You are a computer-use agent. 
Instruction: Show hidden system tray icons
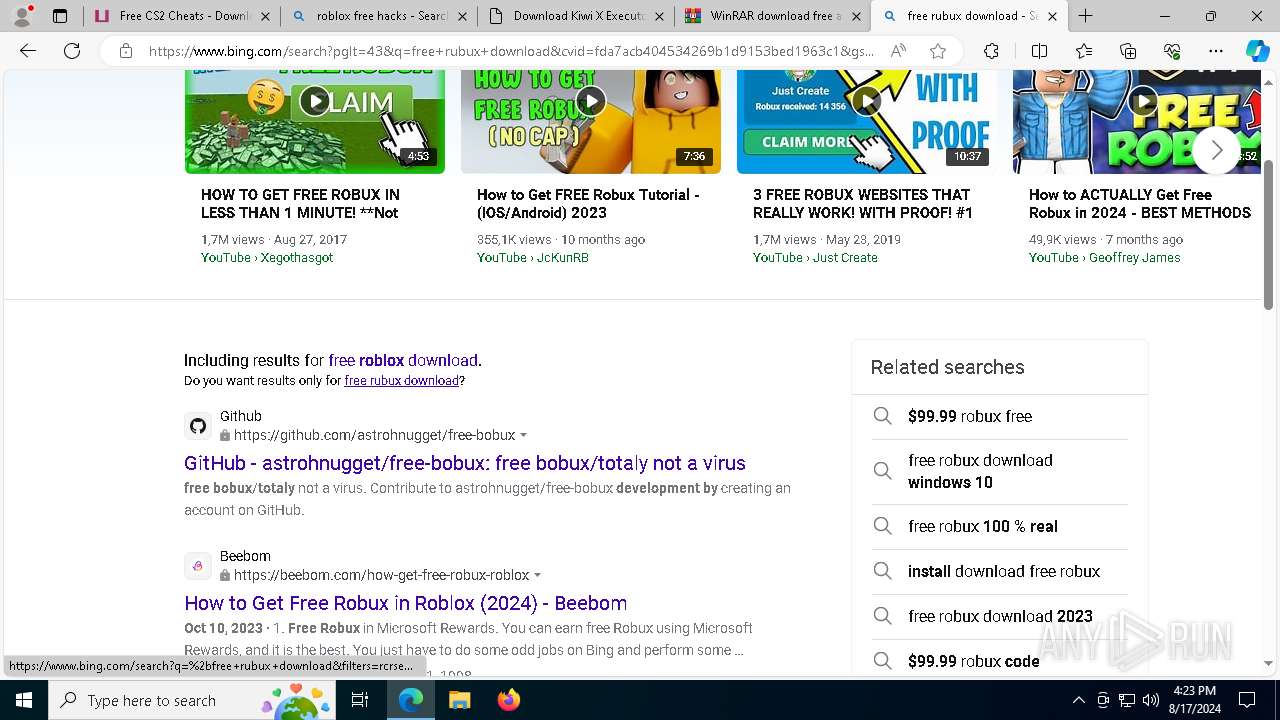tap(1078, 700)
